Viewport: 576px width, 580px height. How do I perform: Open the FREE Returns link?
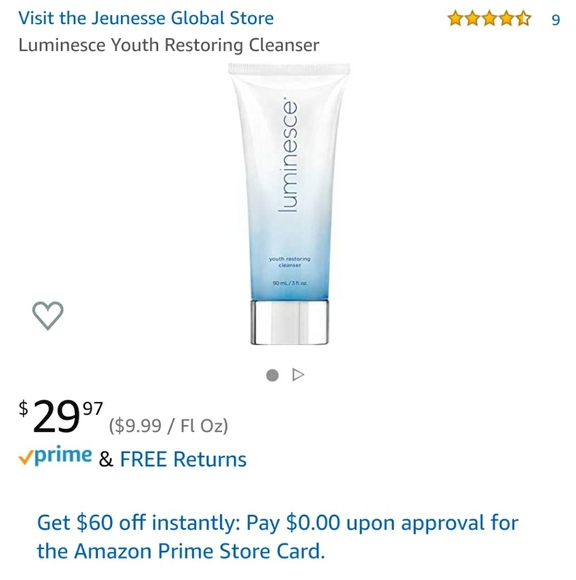pyautogui.click(x=183, y=459)
